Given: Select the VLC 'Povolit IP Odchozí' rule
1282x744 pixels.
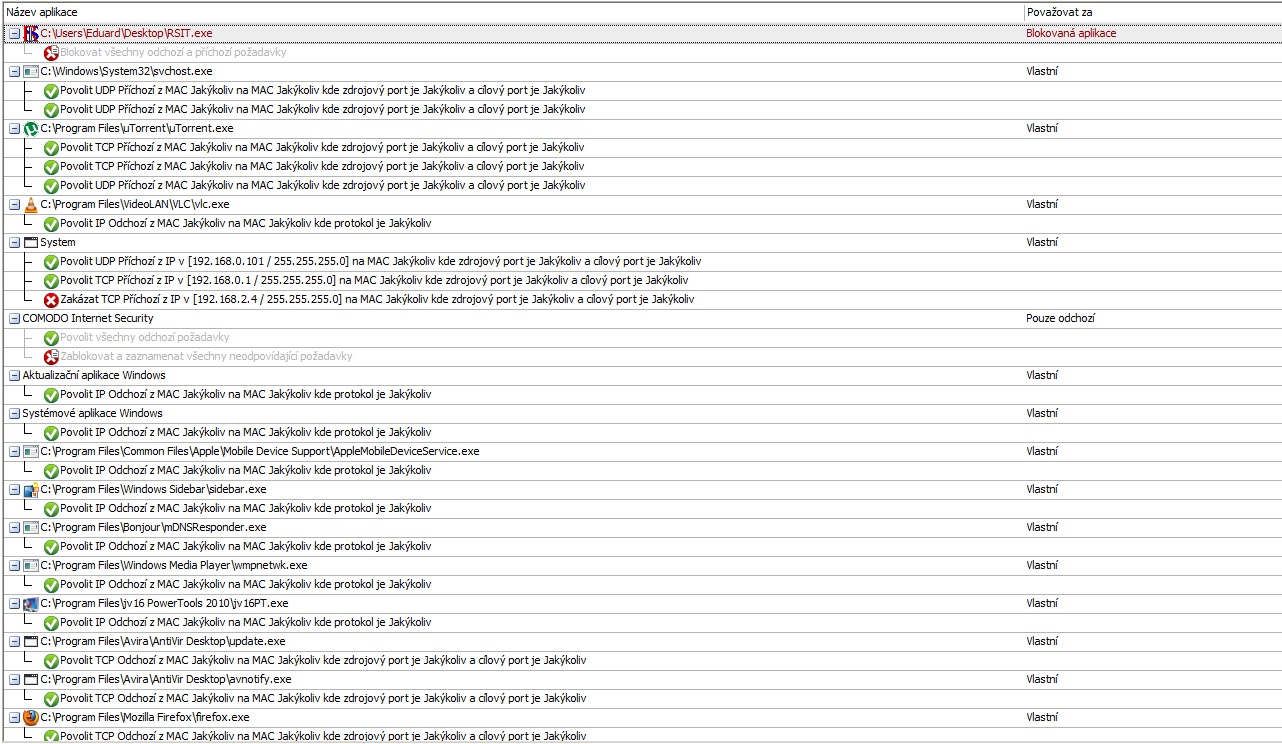Looking at the screenshot, I should click(x=245, y=223).
